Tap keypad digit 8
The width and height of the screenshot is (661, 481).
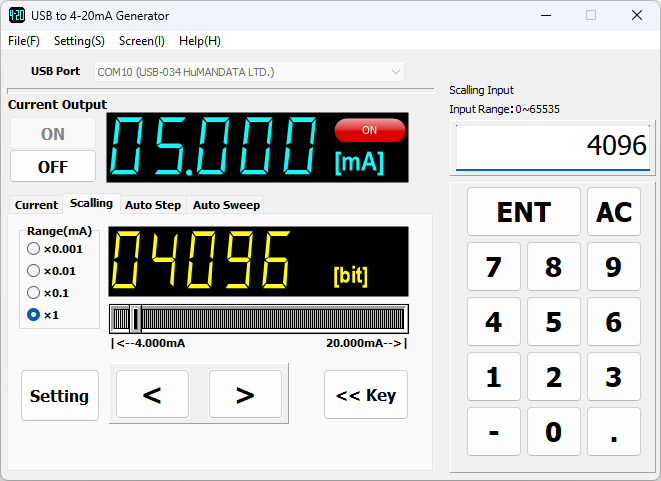click(x=554, y=266)
